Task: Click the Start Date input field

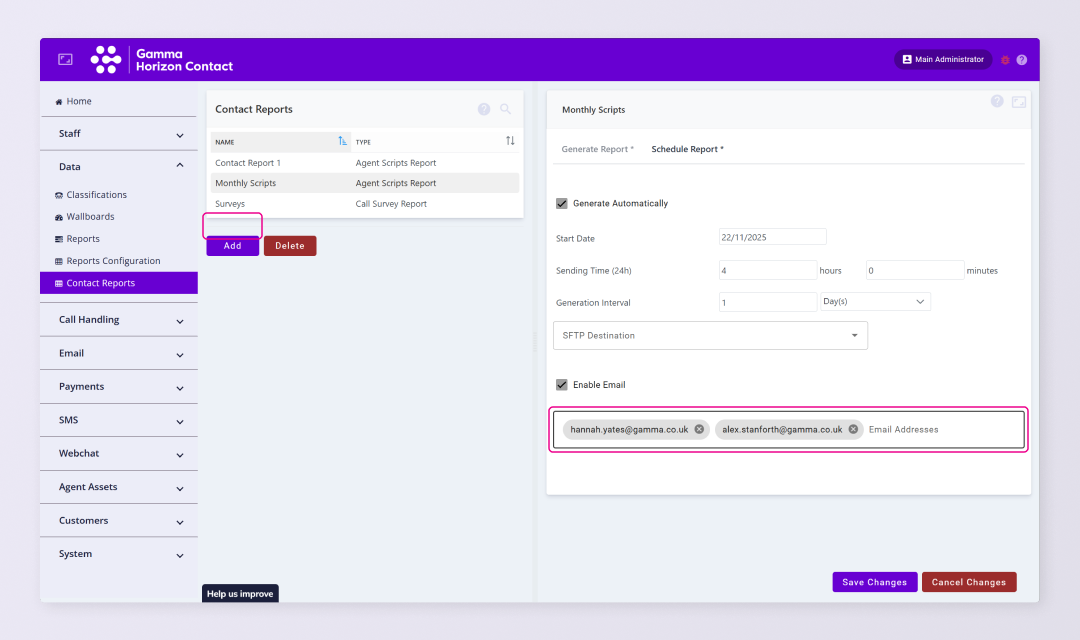Action: click(772, 237)
